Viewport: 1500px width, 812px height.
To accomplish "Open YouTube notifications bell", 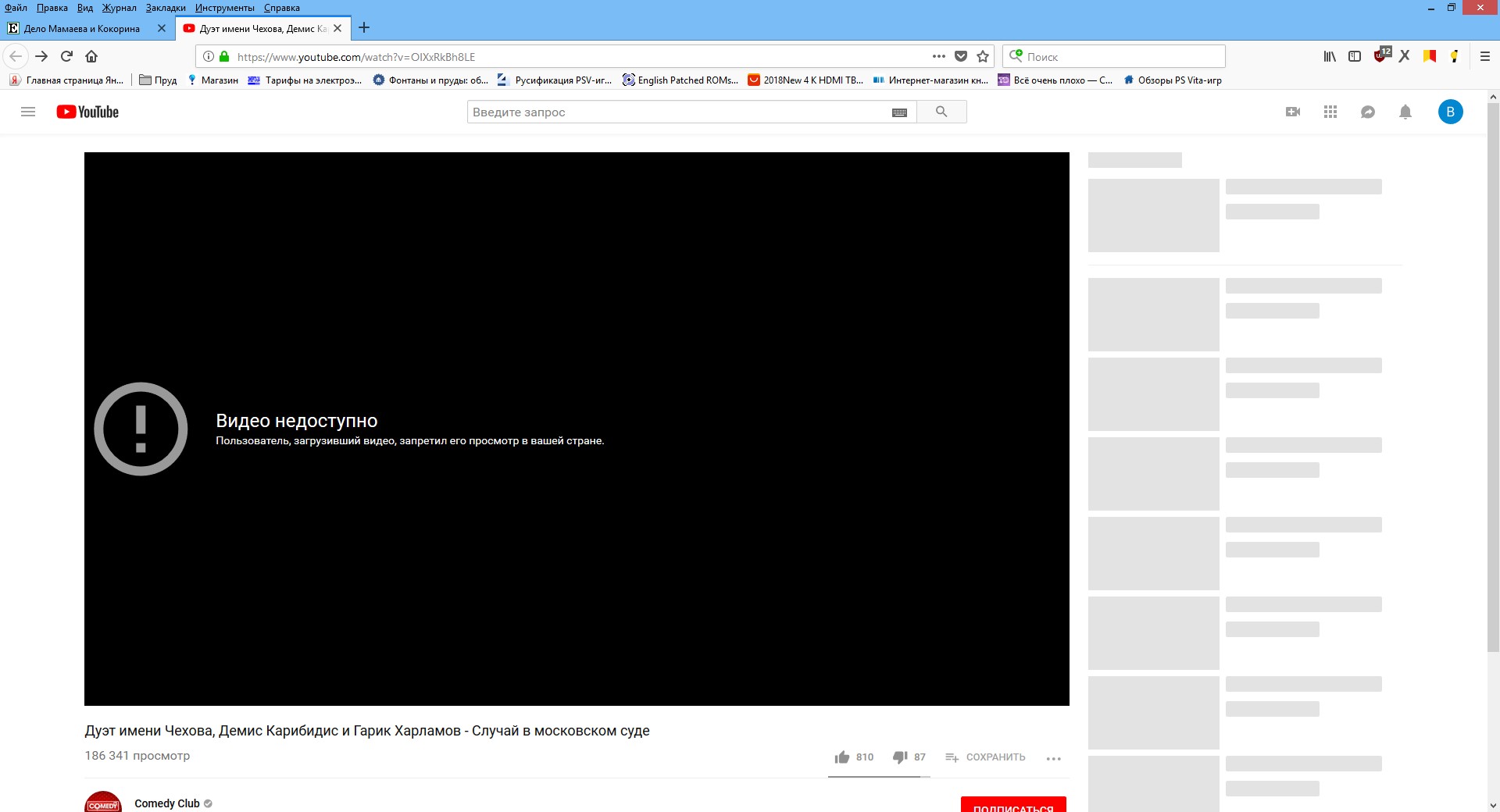I will point(1405,112).
